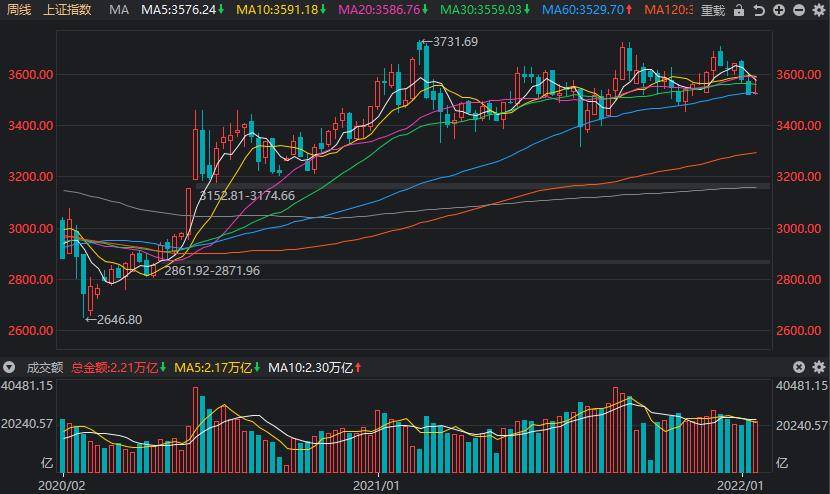830x494 pixels.
Task: Open the 周线 period selector
Action: (18, 10)
